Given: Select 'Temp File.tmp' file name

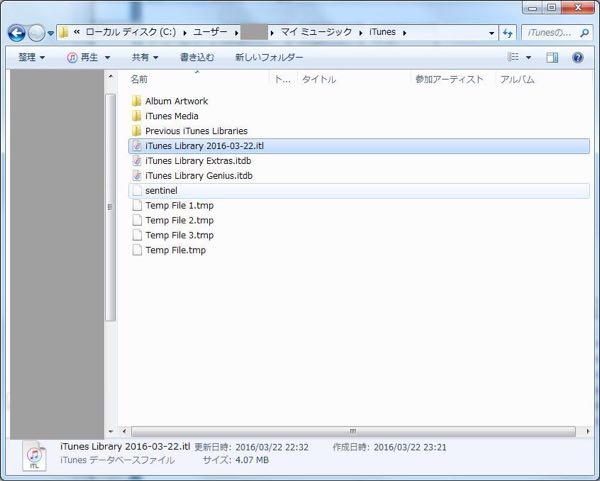Looking at the screenshot, I should tap(175, 250).
